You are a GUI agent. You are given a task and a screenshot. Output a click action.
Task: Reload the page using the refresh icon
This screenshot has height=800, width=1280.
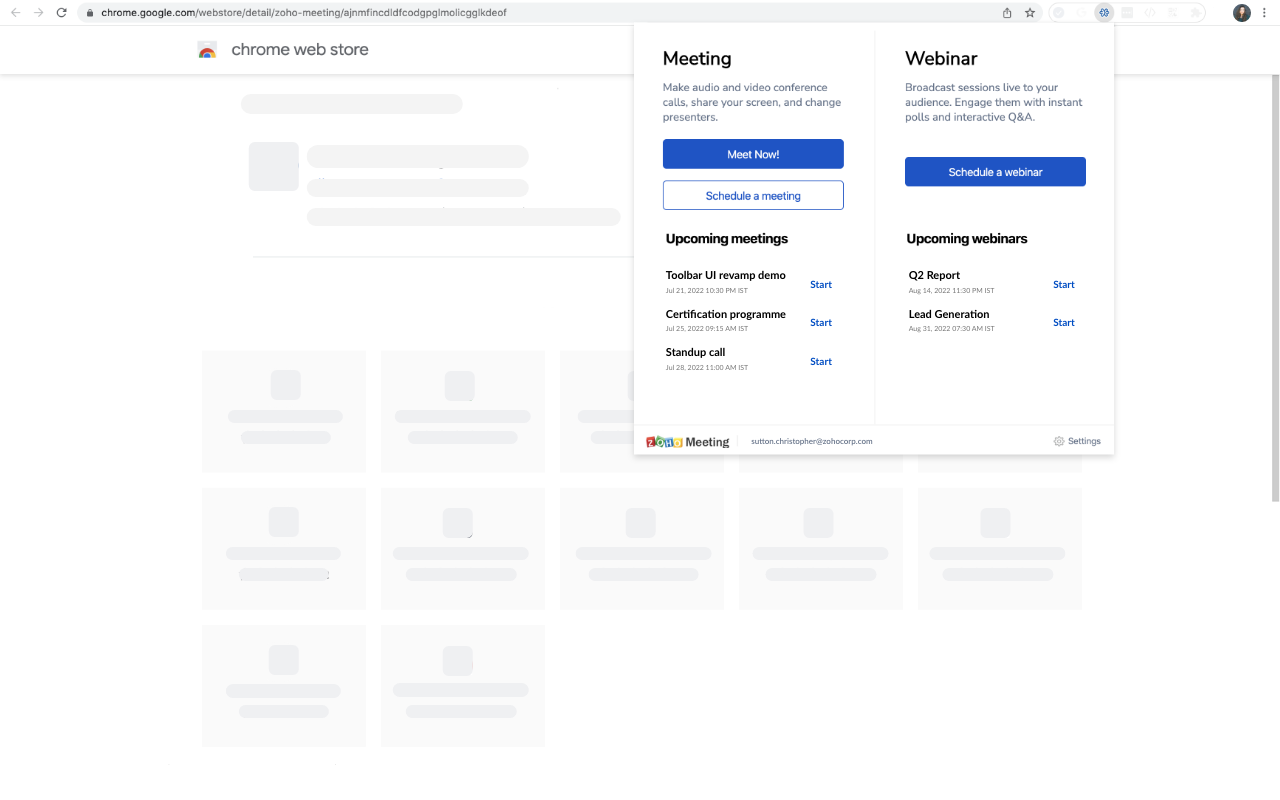pyautogui.click(x=62, y=13)
